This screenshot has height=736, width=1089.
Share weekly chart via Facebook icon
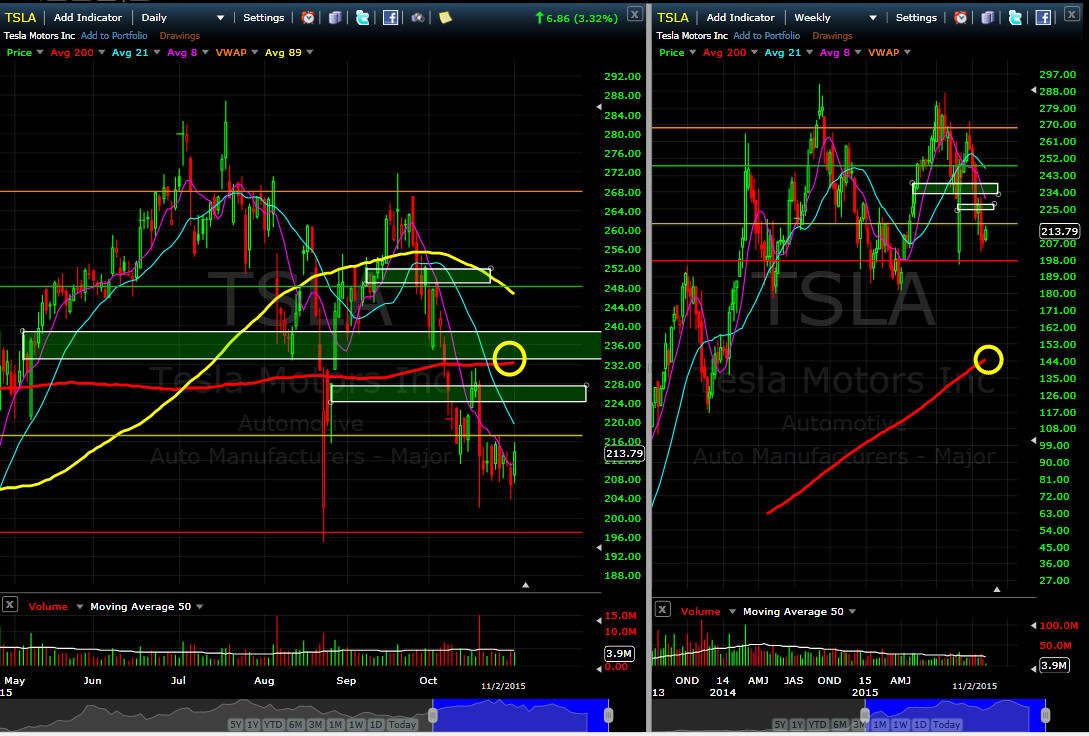(x=1043, y=17)
